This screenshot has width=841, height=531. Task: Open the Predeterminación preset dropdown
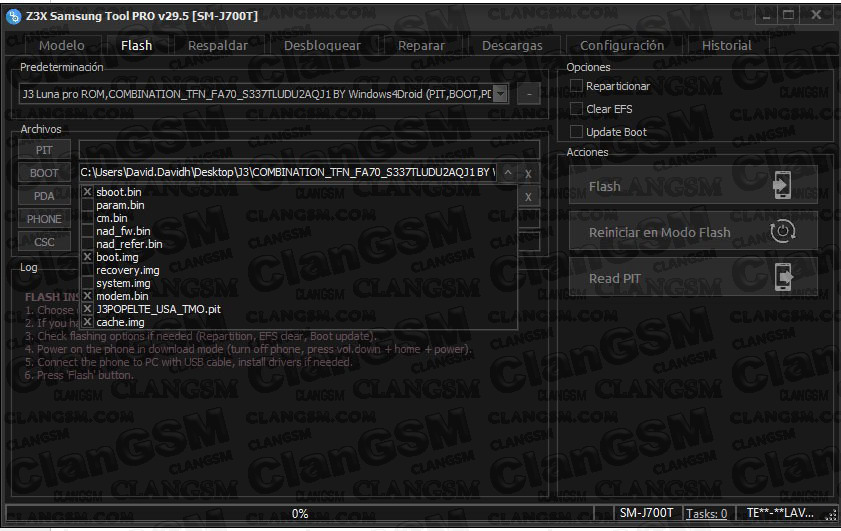pyautogui.click(x=500, y=94)
